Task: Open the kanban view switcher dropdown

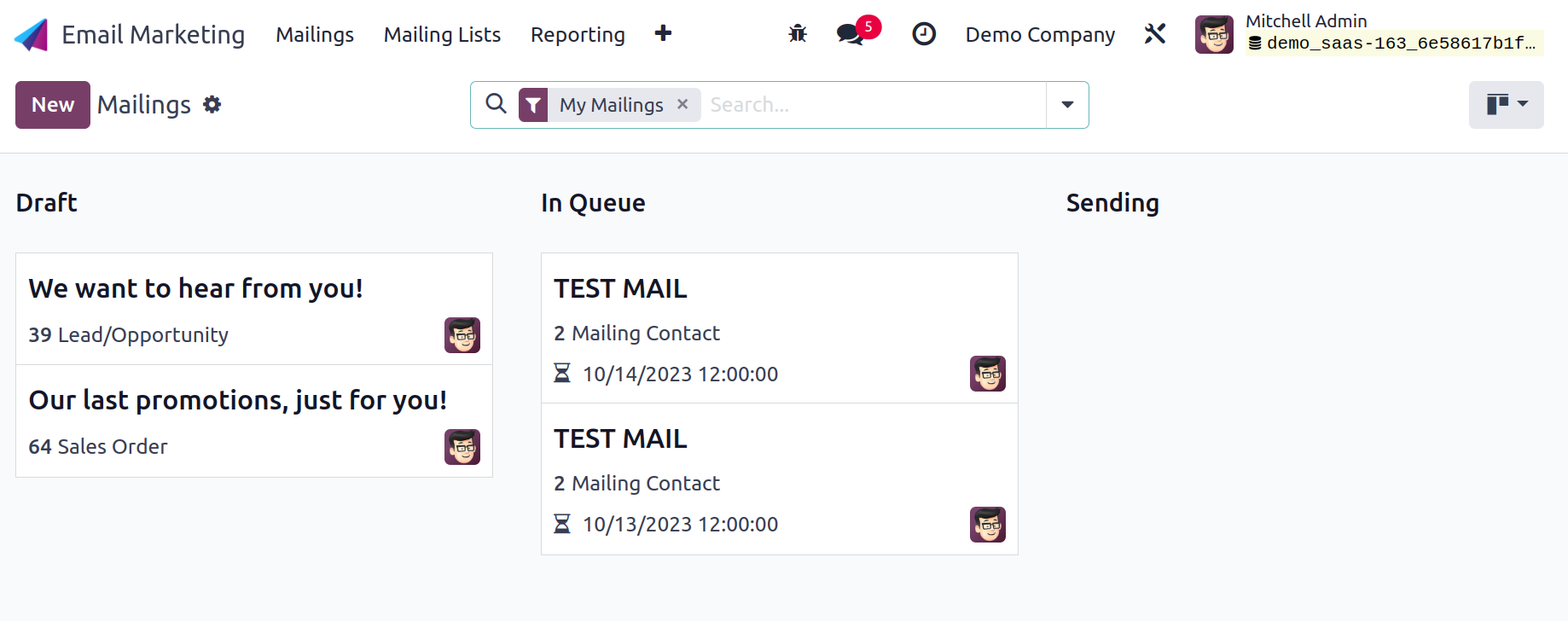Action: 1506,105
